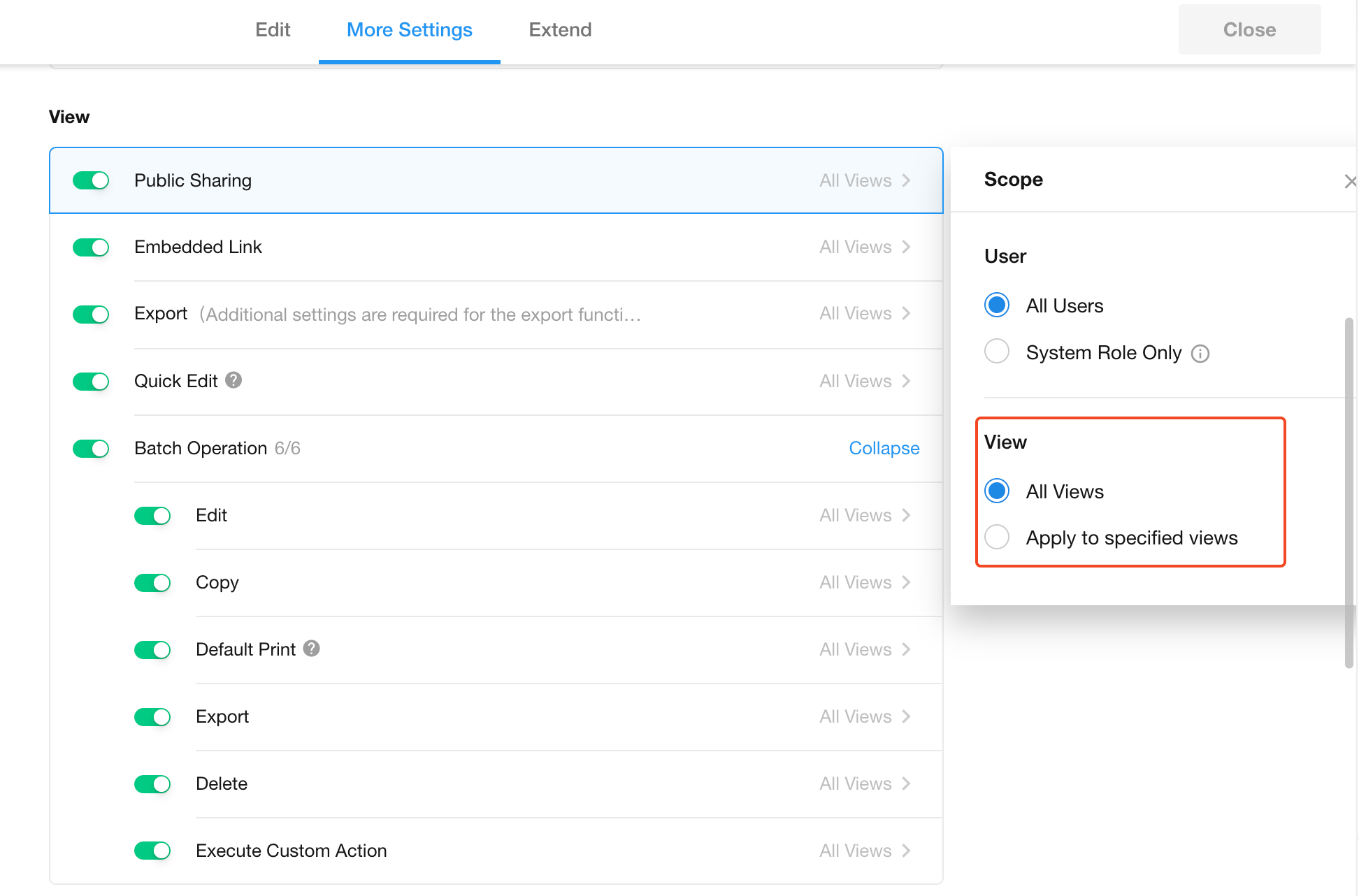The width and height of the screenshot is (1359, 896).
Task: Close the Scope panel with X icon
Action: [1350, 182]
